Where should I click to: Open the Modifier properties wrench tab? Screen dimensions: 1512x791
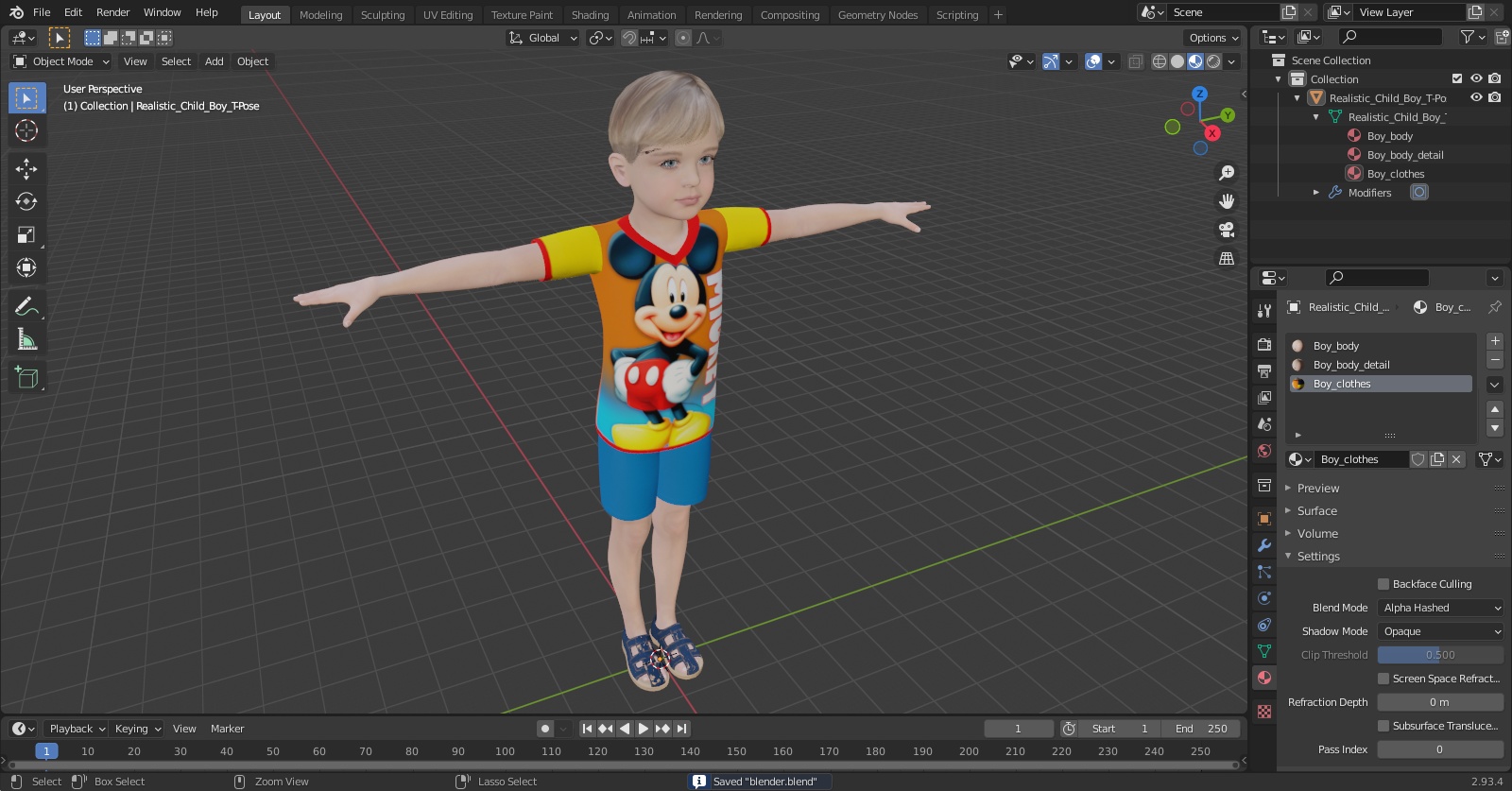click(x=1264, y=545)
